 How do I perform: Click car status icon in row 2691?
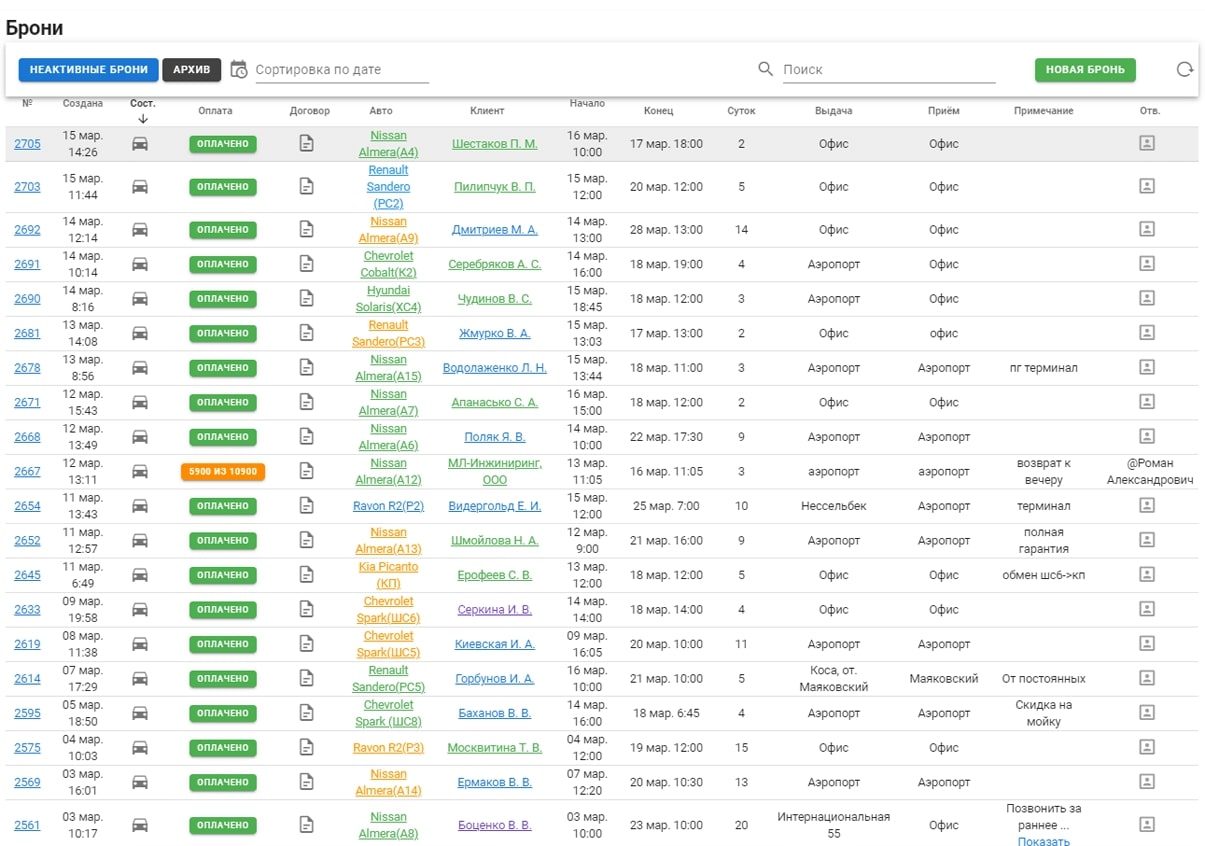[140, 264]
